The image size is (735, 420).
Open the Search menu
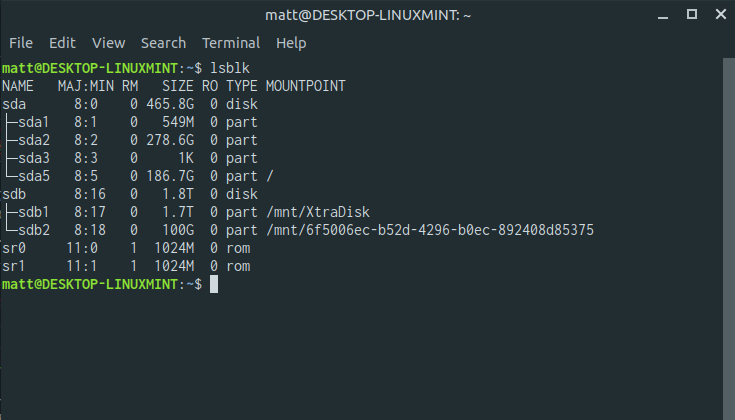tap(163, 43)
